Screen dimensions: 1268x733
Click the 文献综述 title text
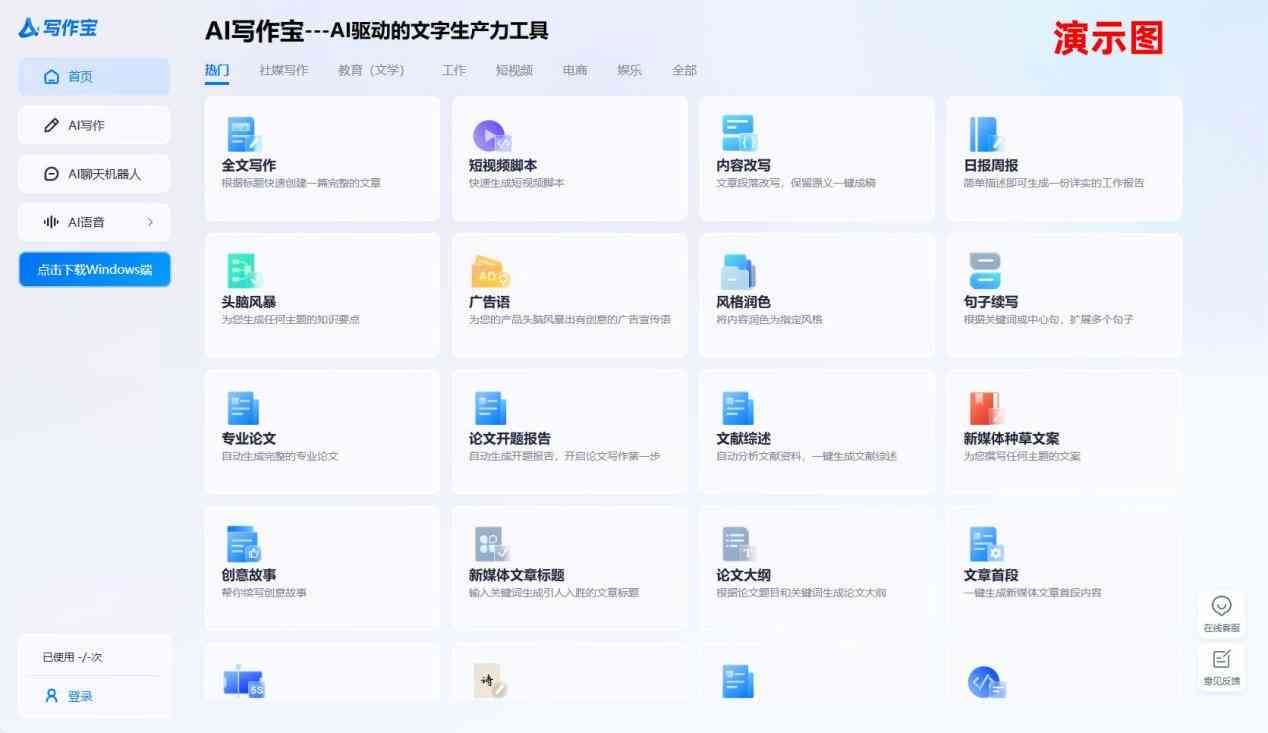tap(743, 439)
